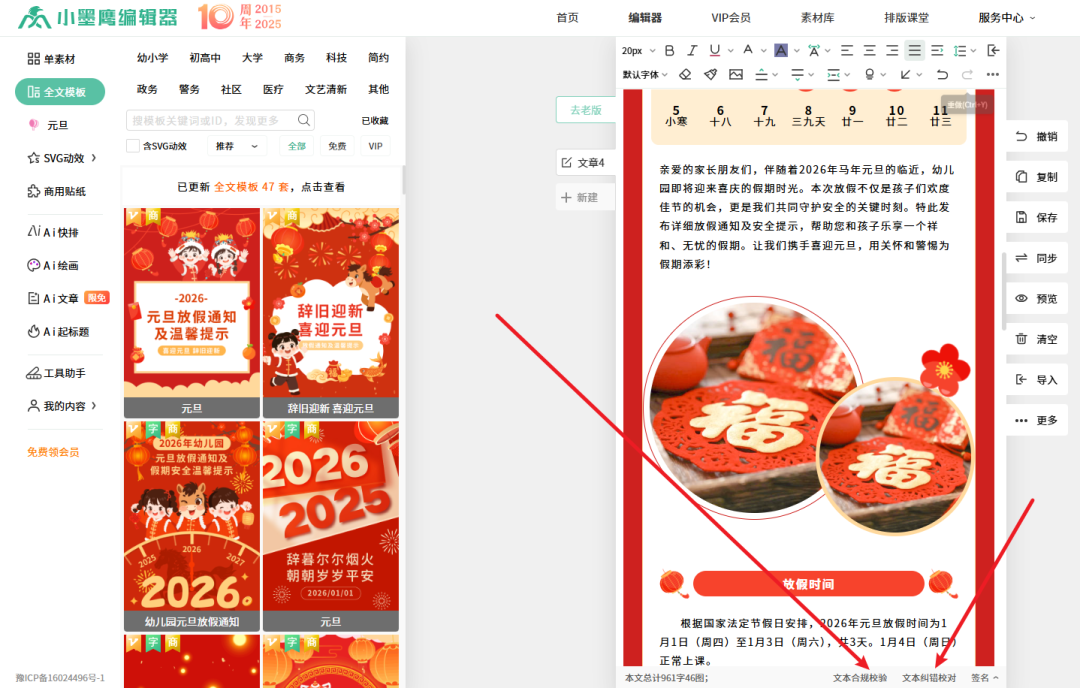Select the 免费 filter
This screenshot has width=1080, height=688.
point(337,146)
